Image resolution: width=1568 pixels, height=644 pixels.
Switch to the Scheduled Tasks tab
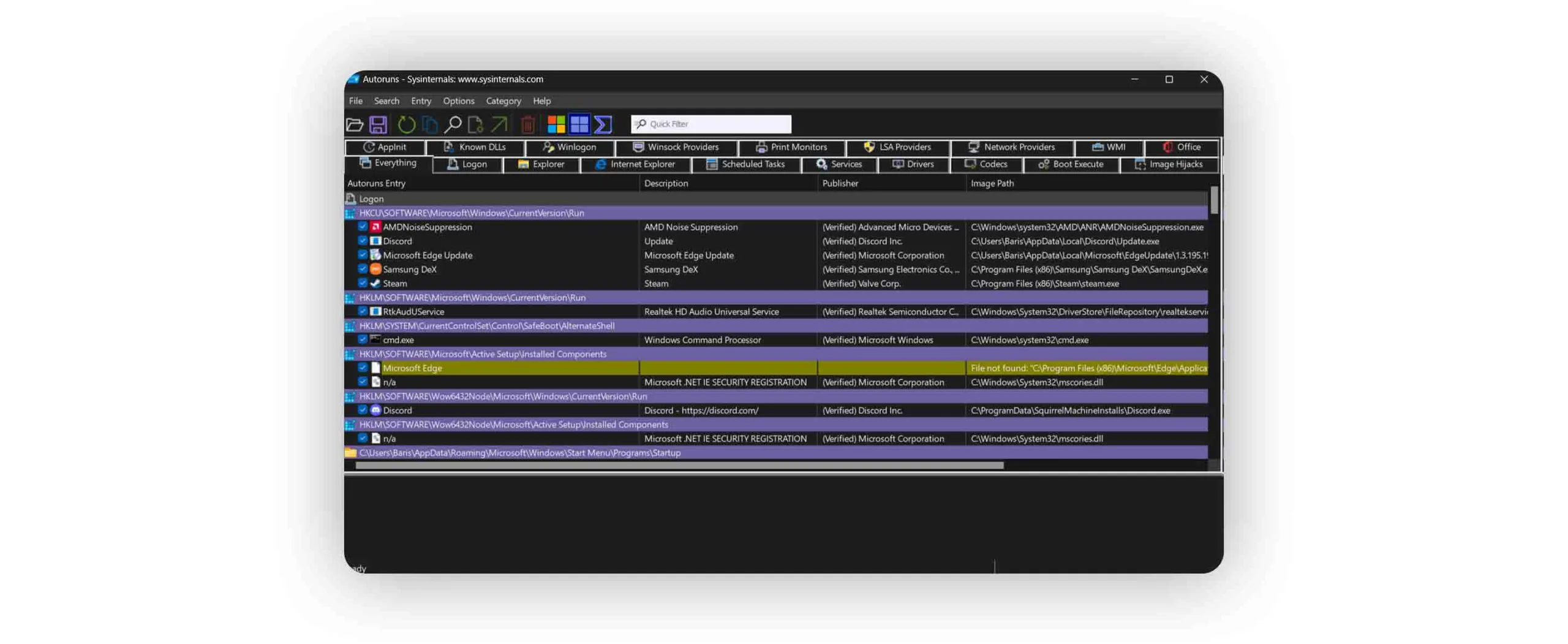(x=745, y=164)
